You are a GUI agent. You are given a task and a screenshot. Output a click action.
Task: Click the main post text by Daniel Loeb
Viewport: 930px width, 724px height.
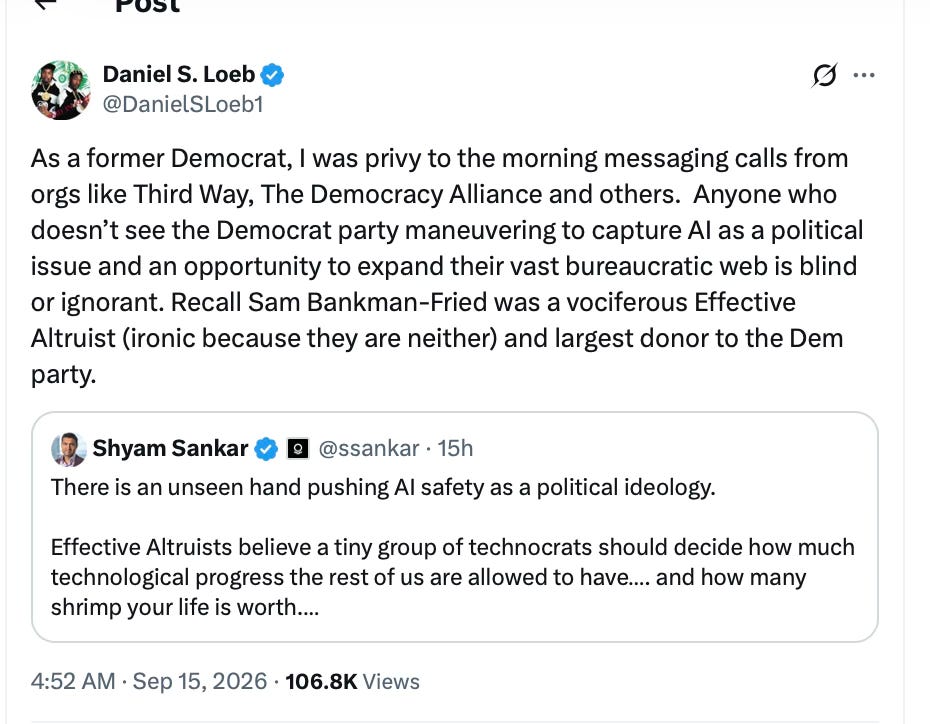(x=447, y=266)
